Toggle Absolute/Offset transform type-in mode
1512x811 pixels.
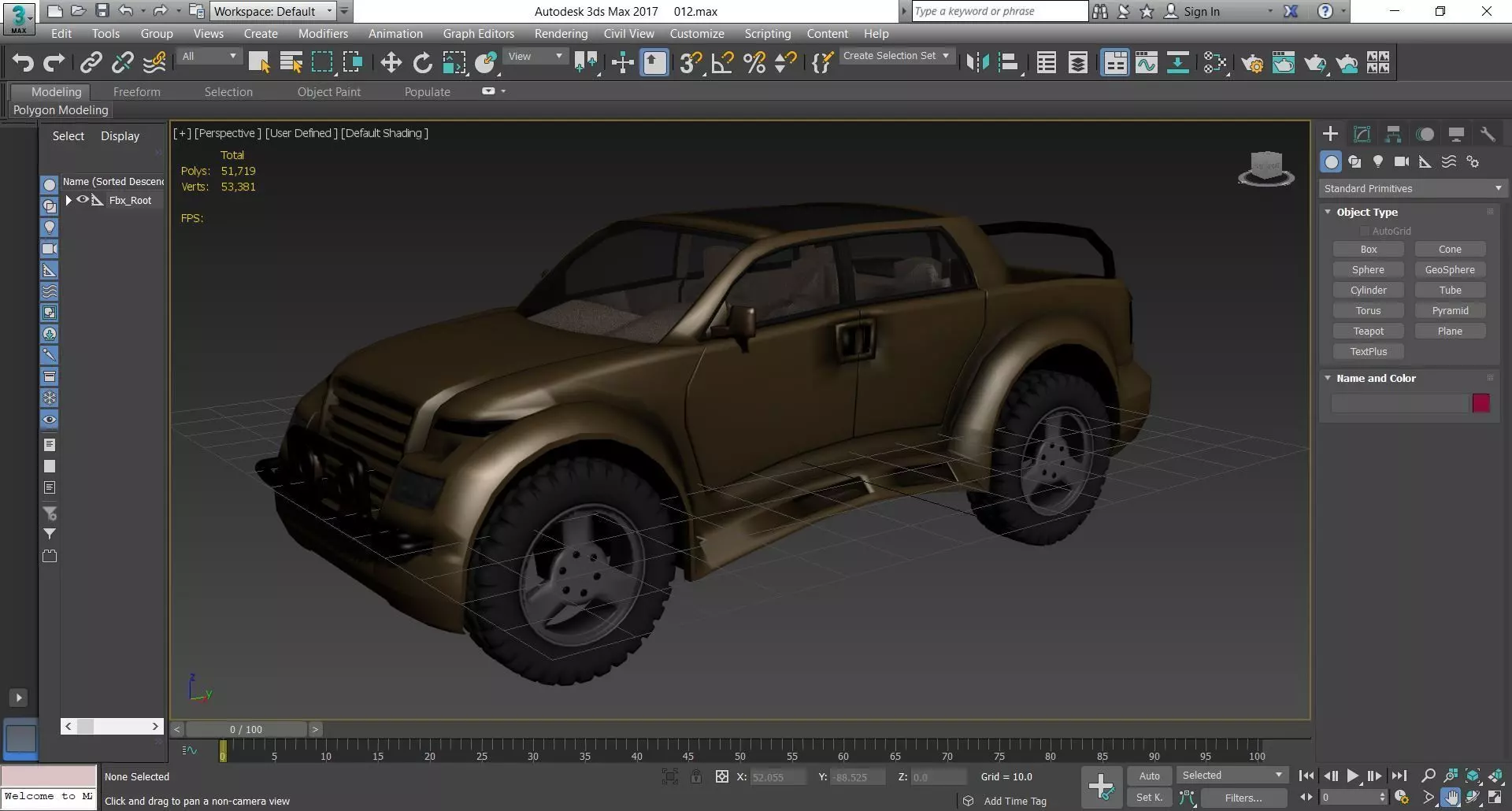pyautogui.click(x=722, y=776)
